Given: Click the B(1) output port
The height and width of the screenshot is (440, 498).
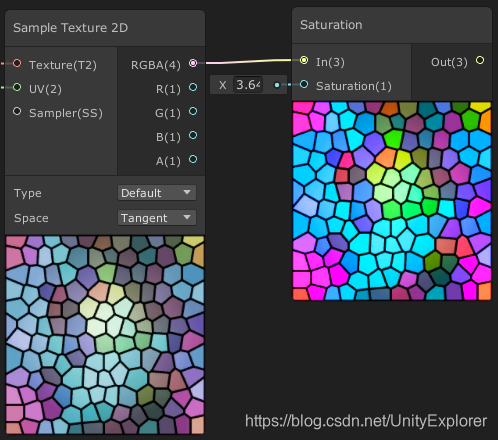Looking at the screenshot, I should [x=193, y=135].
